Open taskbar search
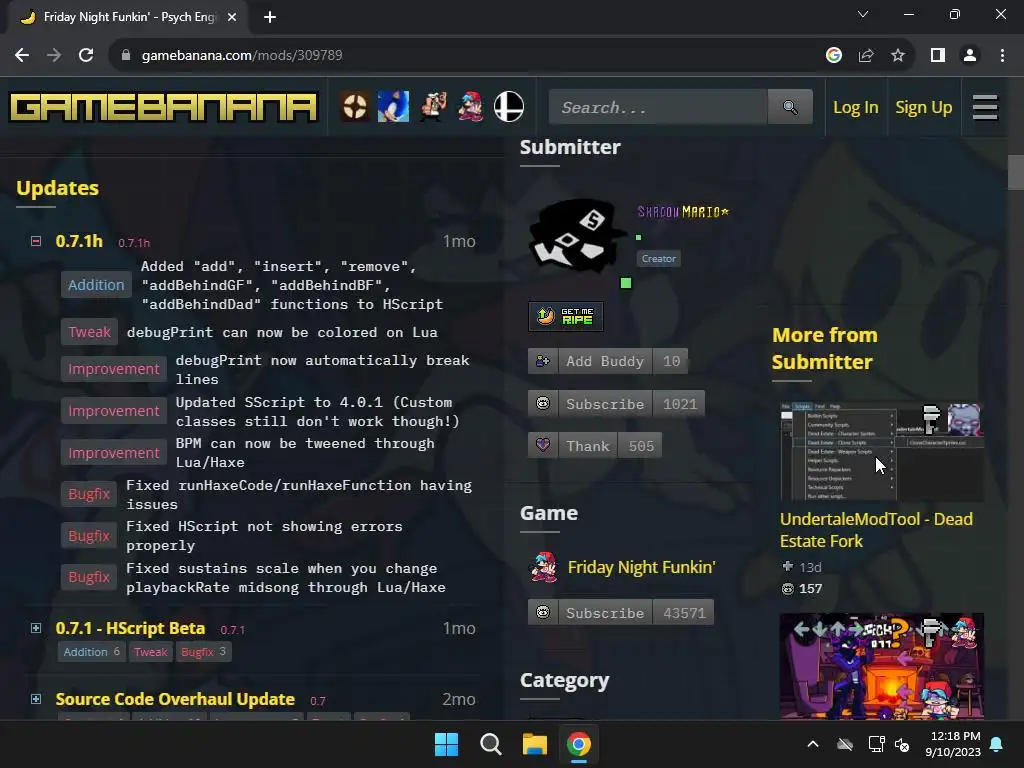 point(490,744)
